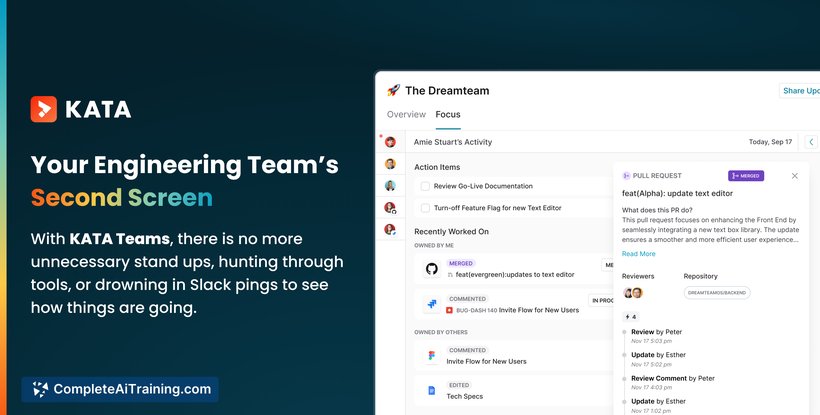Screen dimensions: 820x415
Task: Click Today, Sep 17 date label
Action: point(770,142)
